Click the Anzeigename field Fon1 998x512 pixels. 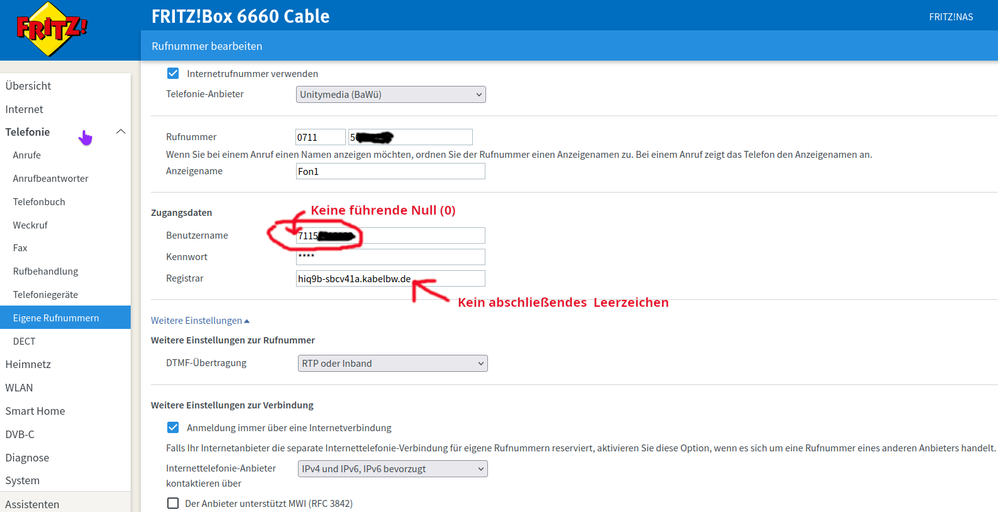[x=390, y=171]
